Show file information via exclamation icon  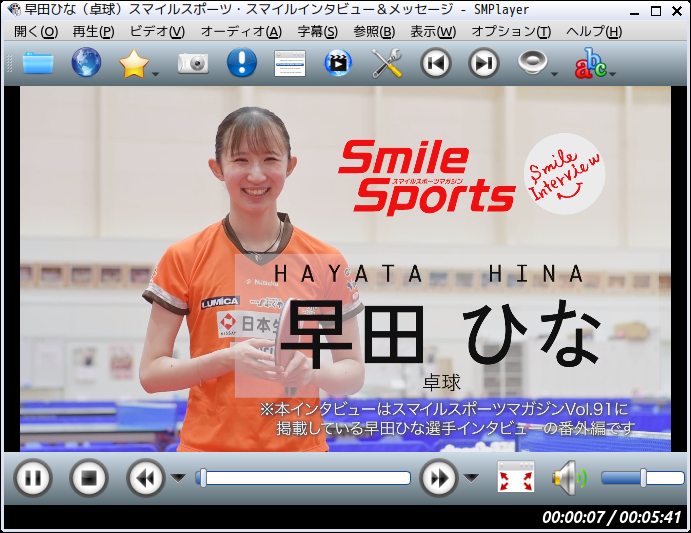[x=241, y=63]
